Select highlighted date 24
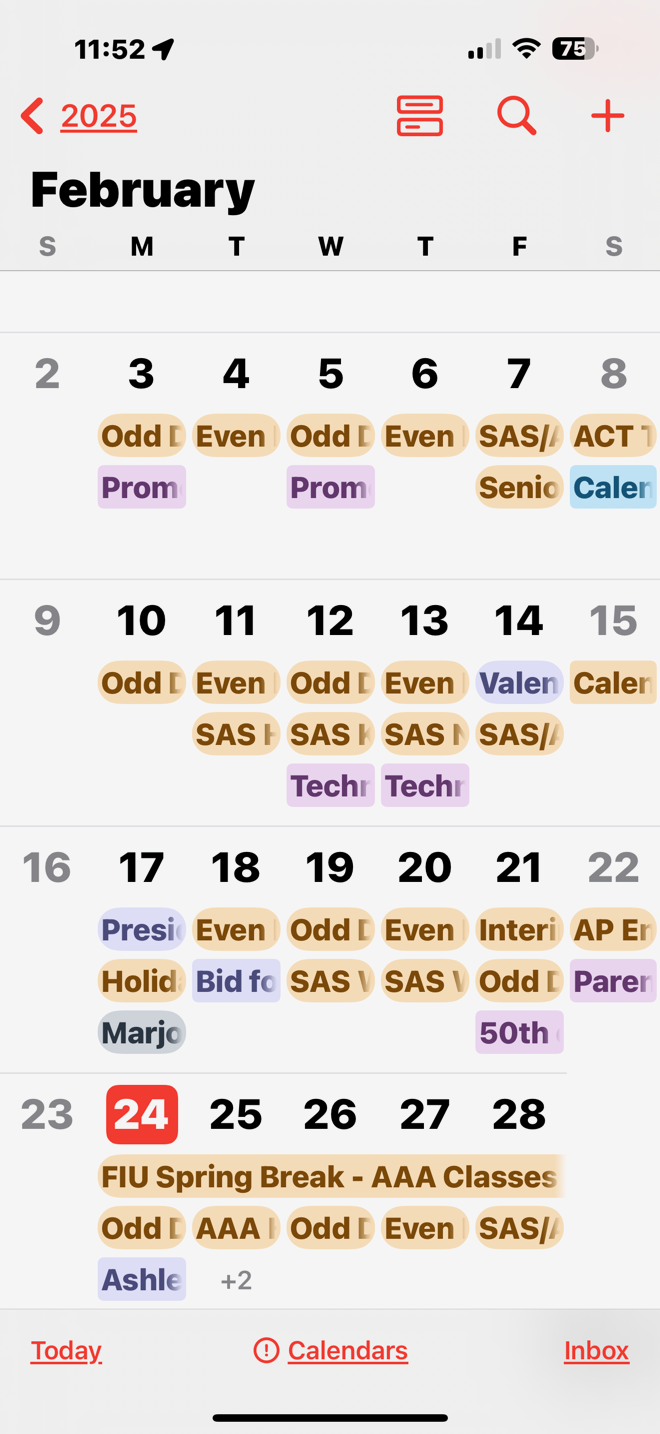The image size is (660, 1434). 142,1114
